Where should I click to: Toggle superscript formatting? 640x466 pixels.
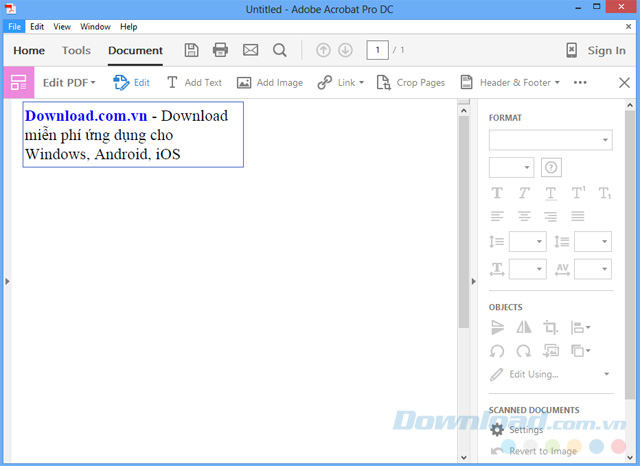578,193
